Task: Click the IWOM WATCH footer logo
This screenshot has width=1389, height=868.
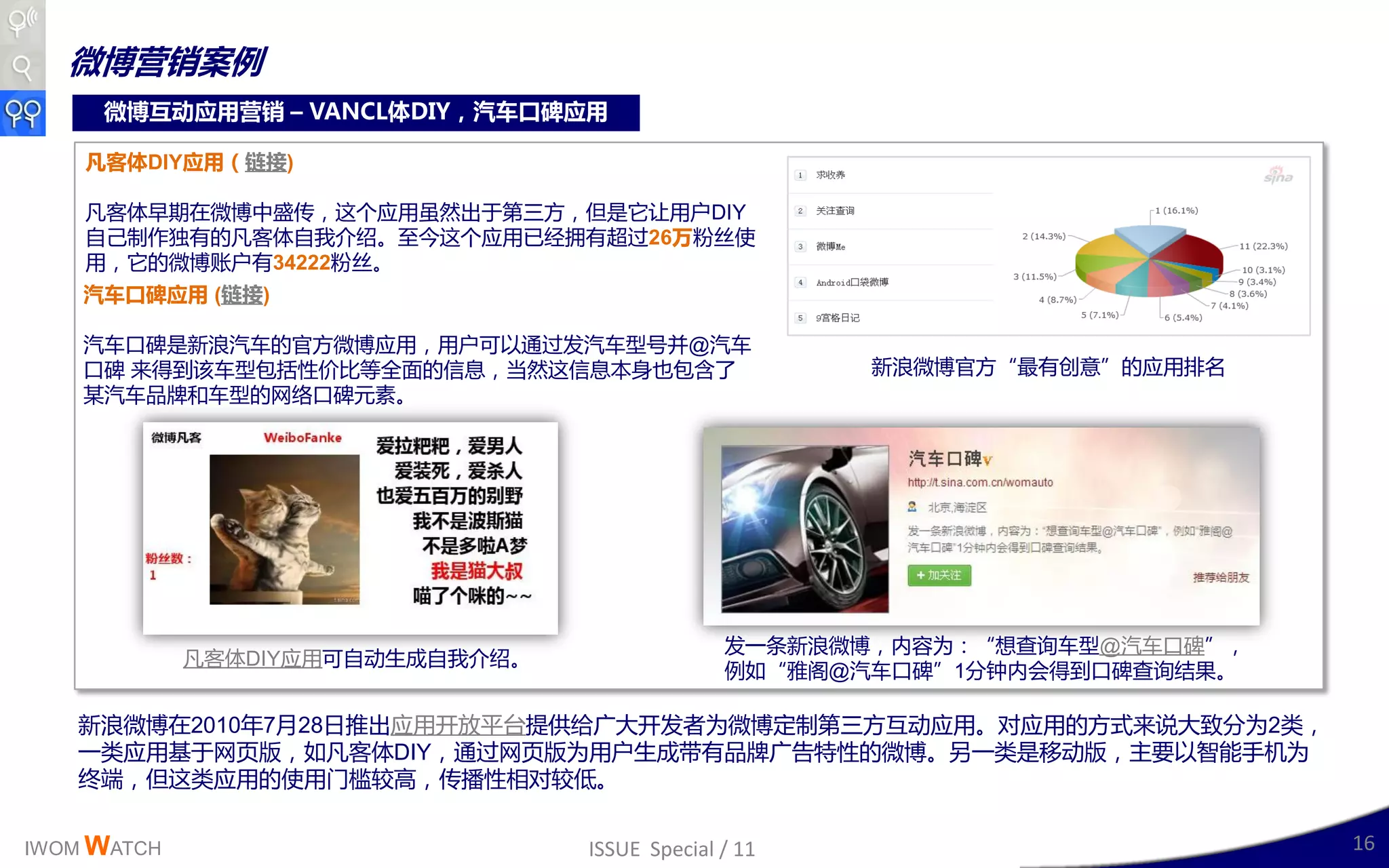Action: pos(93,847)
